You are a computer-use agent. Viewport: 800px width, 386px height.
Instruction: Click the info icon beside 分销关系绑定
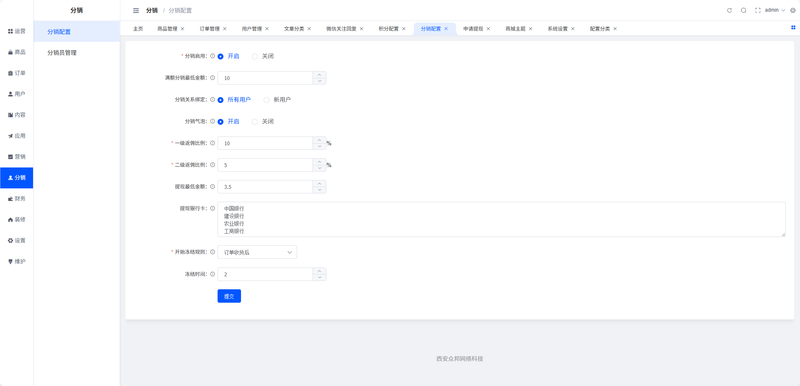coord(213,99)
